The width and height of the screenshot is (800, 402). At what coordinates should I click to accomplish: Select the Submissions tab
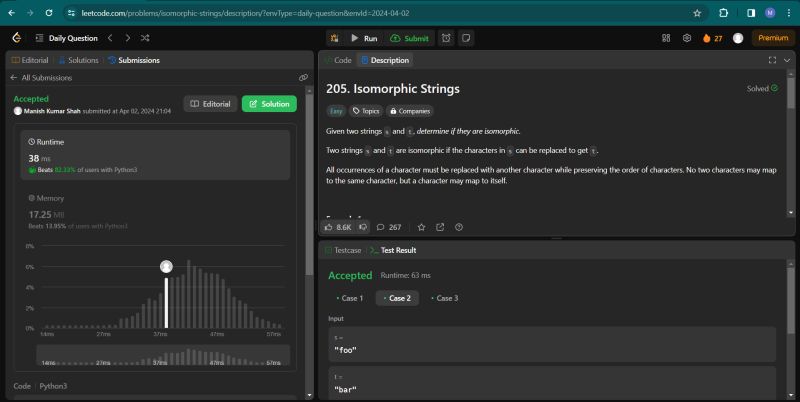click(134, 60)
